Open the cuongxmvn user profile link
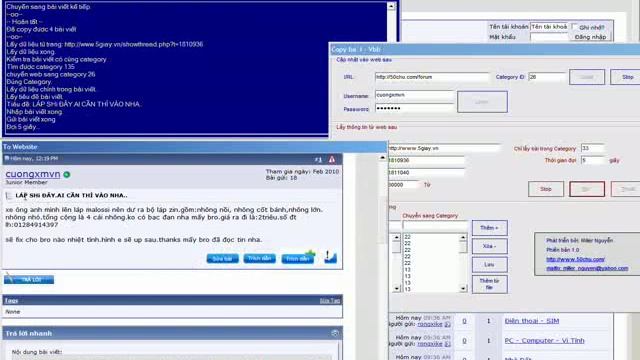The height and width of the screenshot is (360, 640). [x=33, y=174]
